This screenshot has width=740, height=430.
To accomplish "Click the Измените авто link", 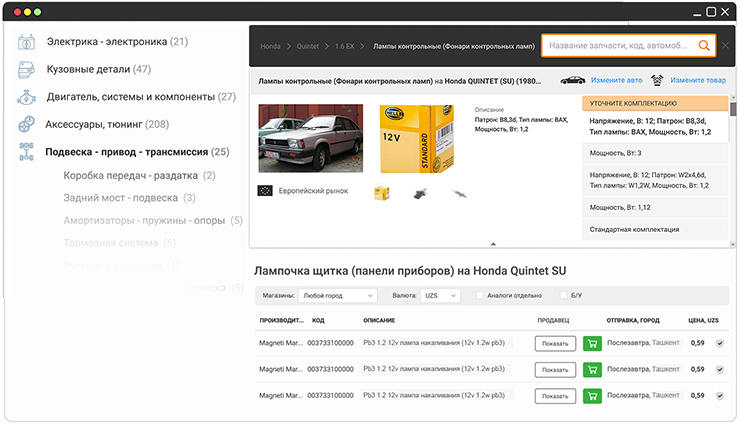I will (x=616, y=80).
